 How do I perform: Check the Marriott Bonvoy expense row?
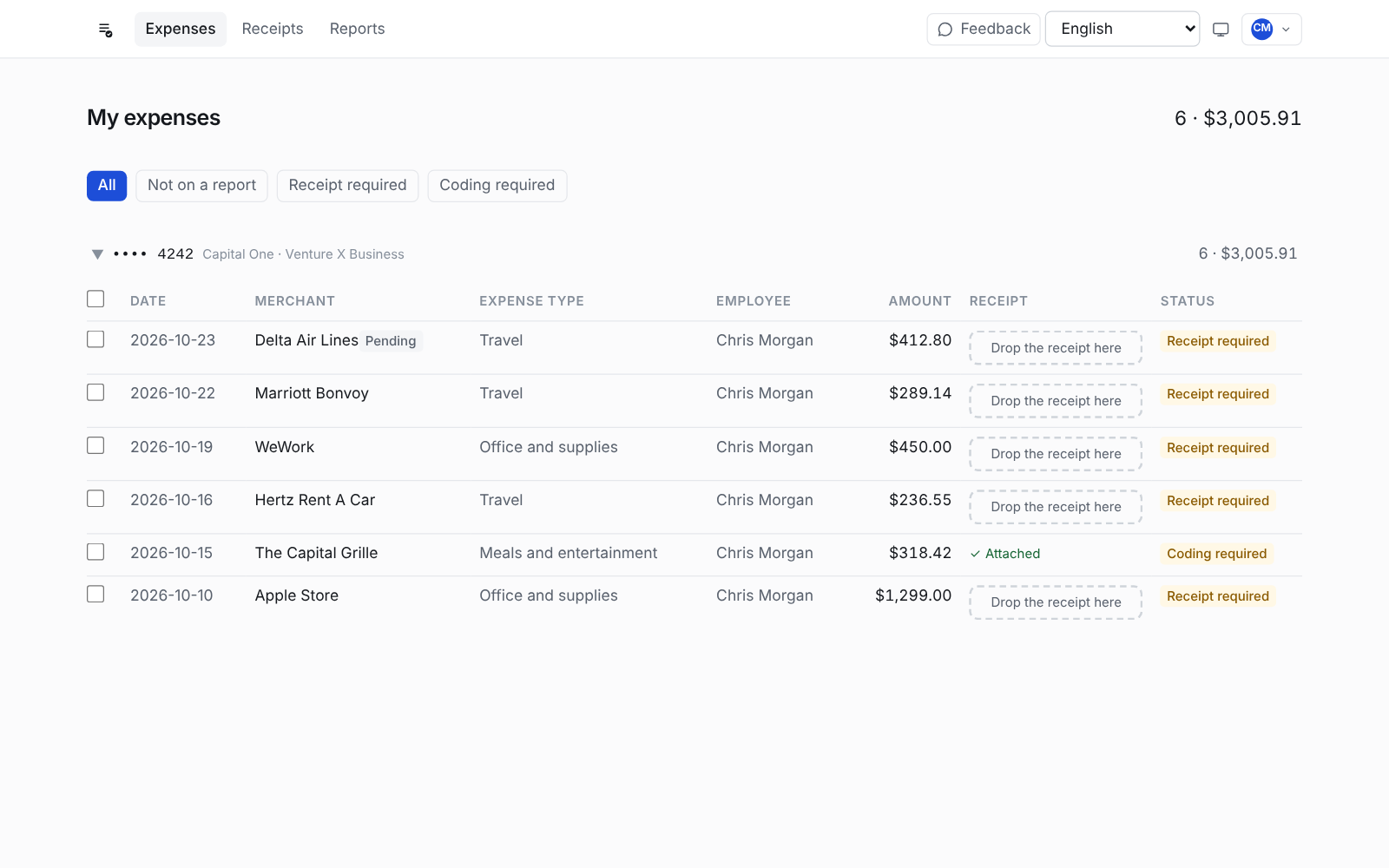[x=95, y=392]
